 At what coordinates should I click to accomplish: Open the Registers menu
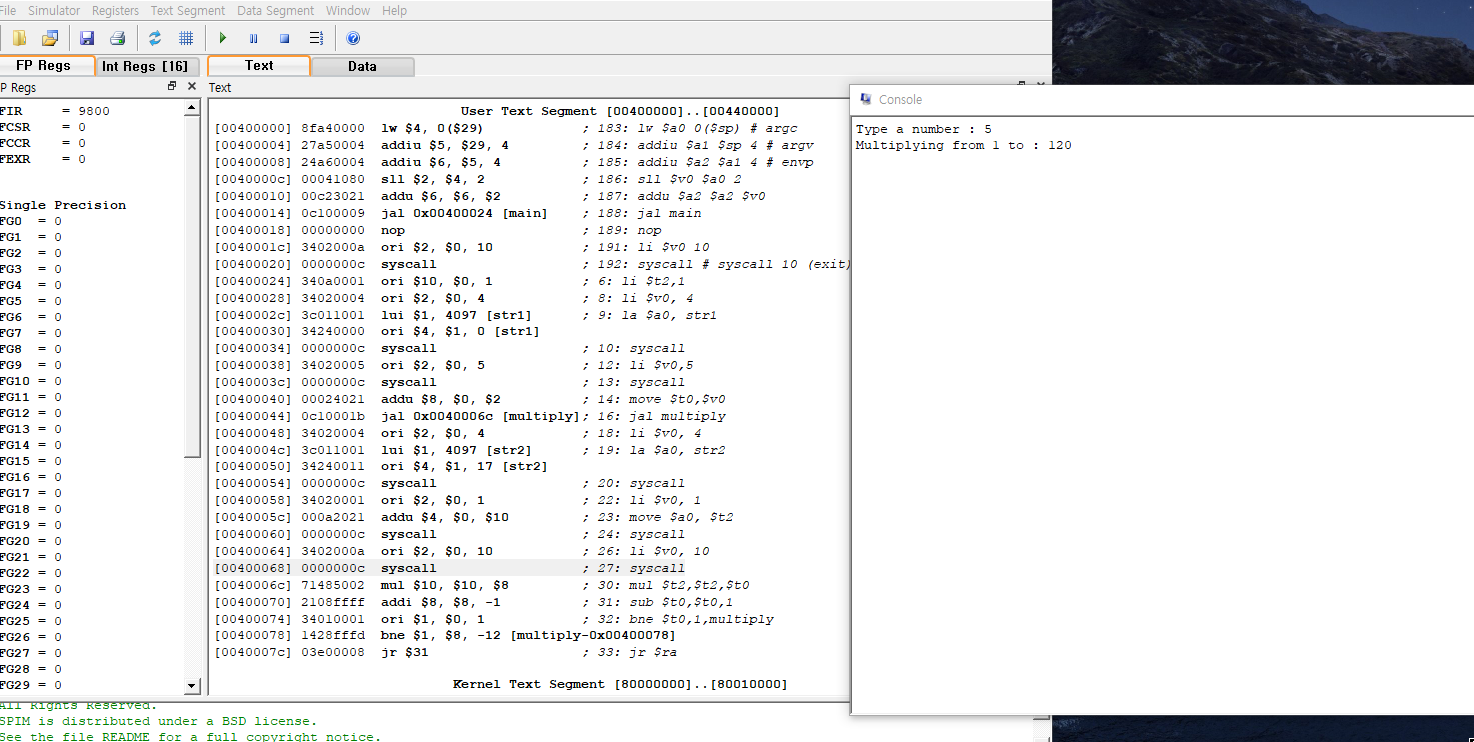(115, 11)
